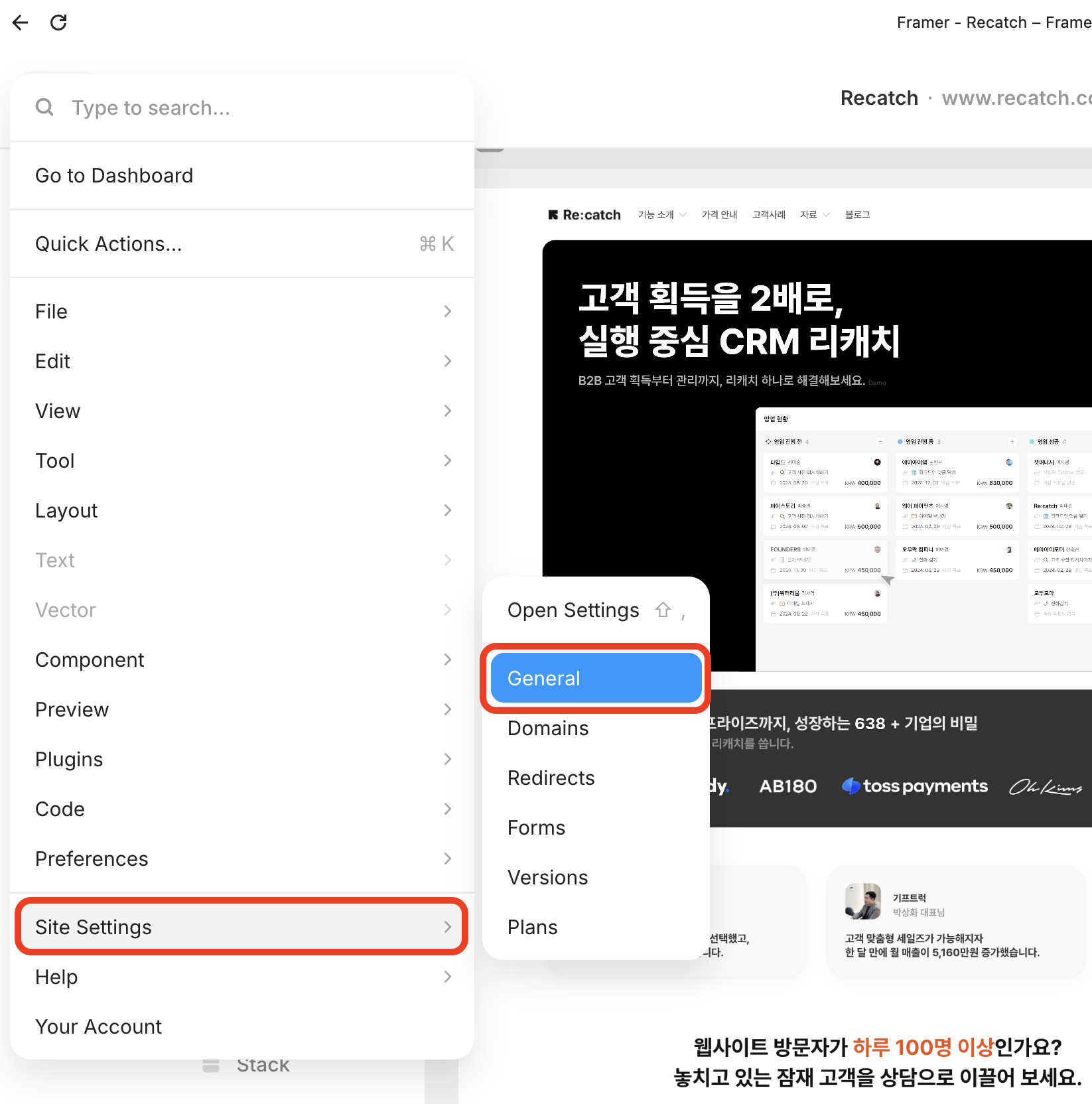Expand the Layout submenu arrow
This screenshot has width=1092, height=1104.
448,510
